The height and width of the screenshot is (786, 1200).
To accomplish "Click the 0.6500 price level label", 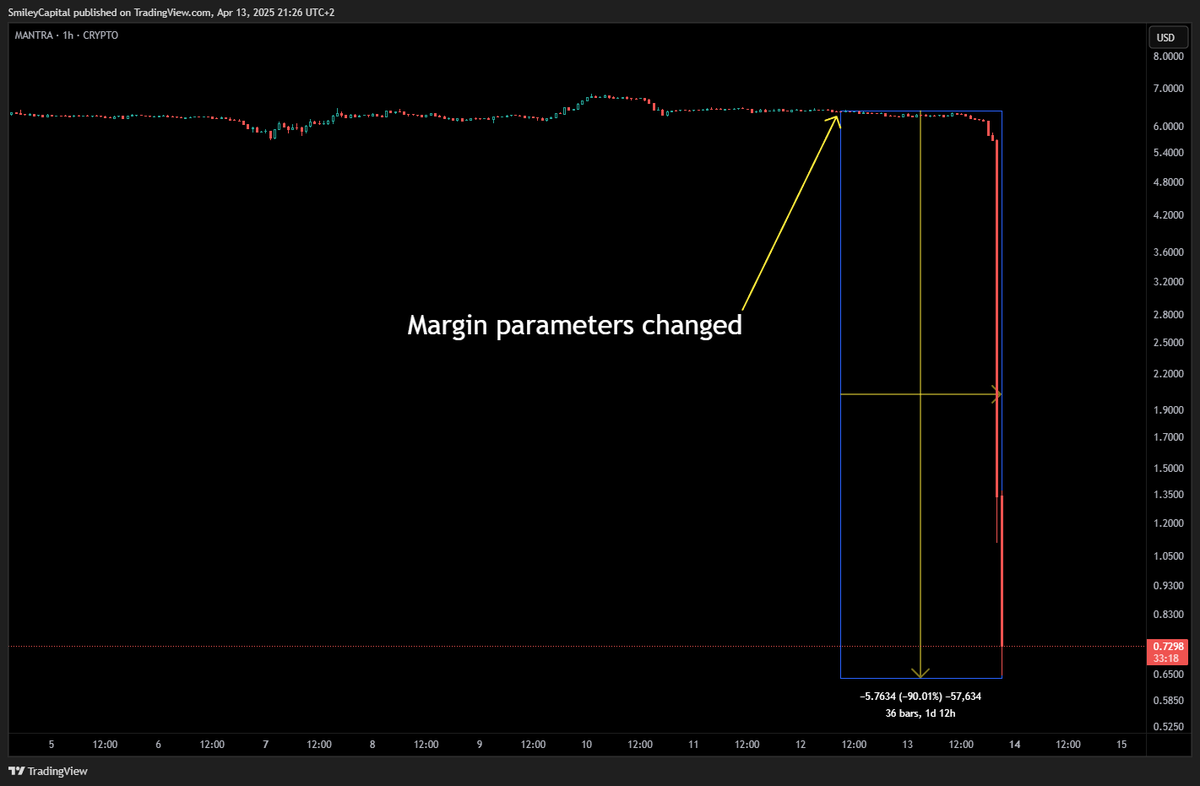I will pos(1169,675).
